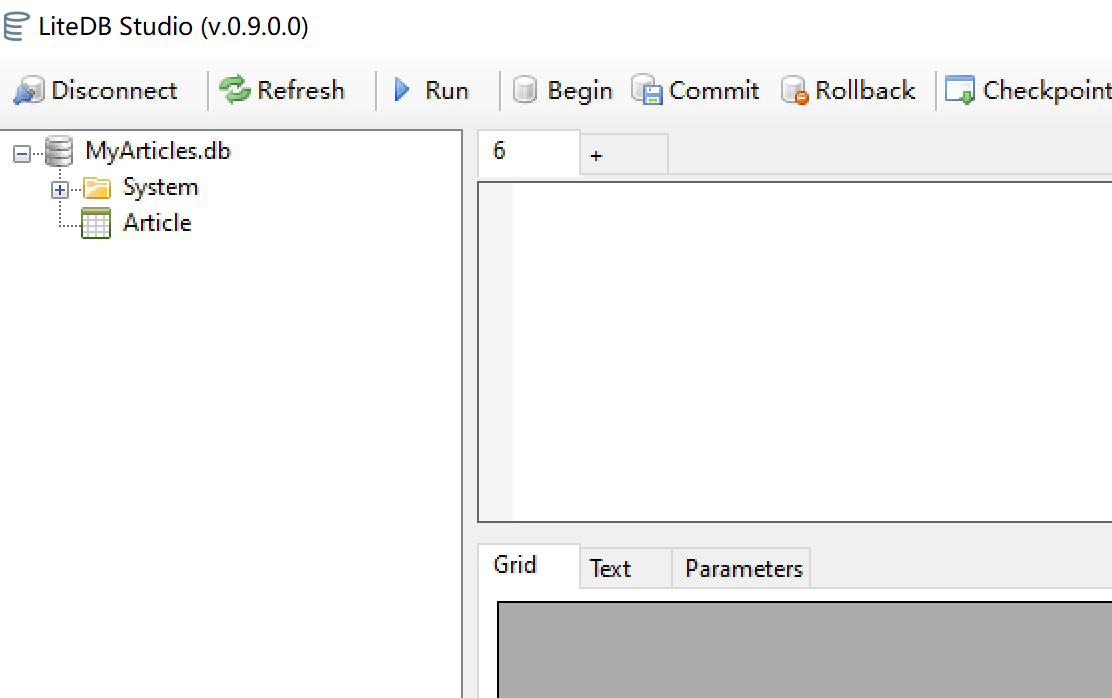Click the Article collection table icon
Screen dimensions: 1112x698
click(96, 223)
